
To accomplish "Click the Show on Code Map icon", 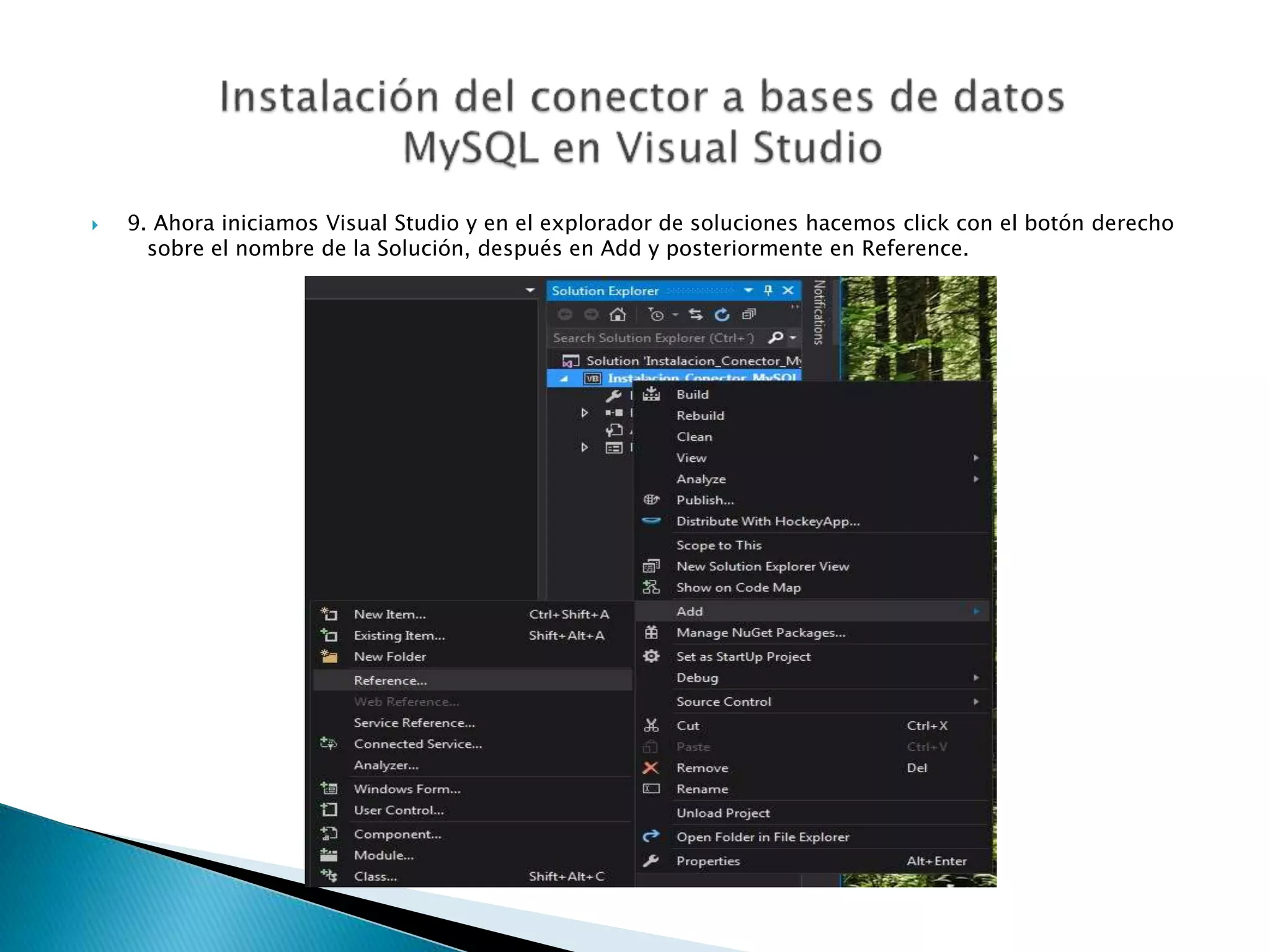I will [651, 587].
